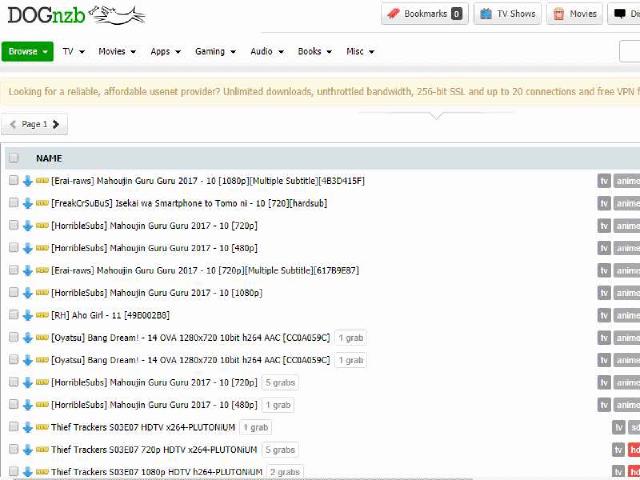The image size is (640, 480).
Task: Tick checkbox for Erai-raws Mahoujin Guru Guru 720p
Action: click(x=13, y=270)
